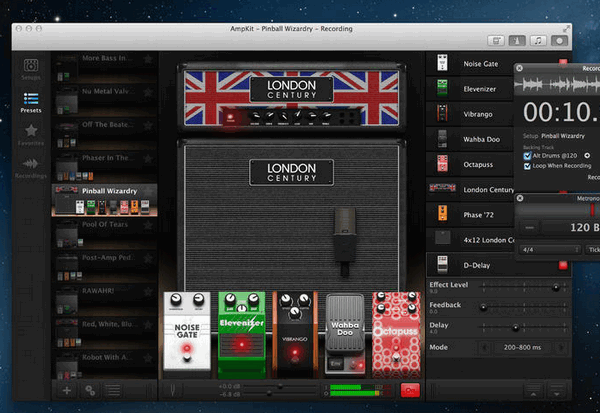Open the Favorites sidebar tab
Screen dimensions: 600x413
[31, 135]
